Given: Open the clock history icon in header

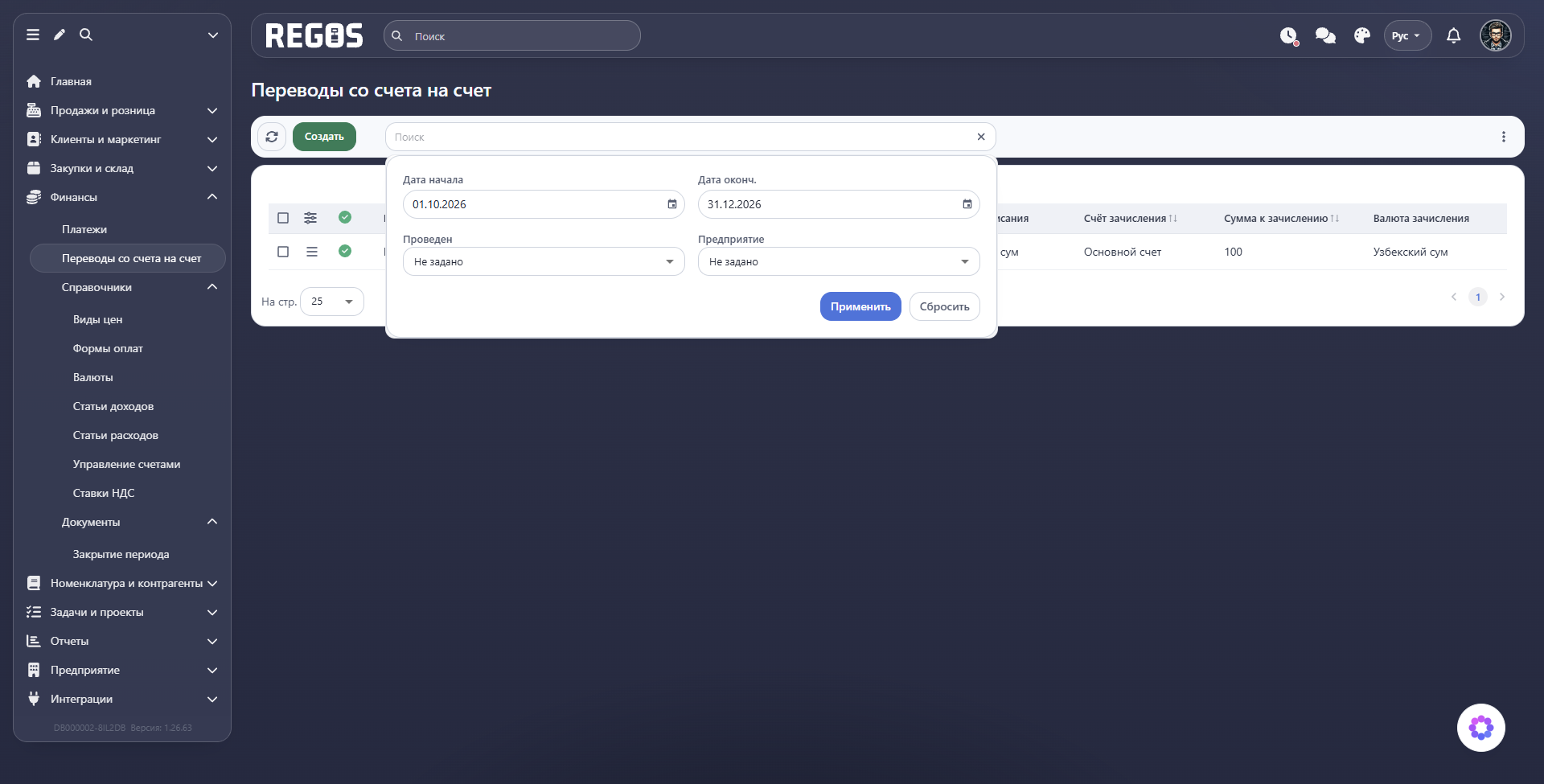Looking at the screenshot, I should 1289,36.
